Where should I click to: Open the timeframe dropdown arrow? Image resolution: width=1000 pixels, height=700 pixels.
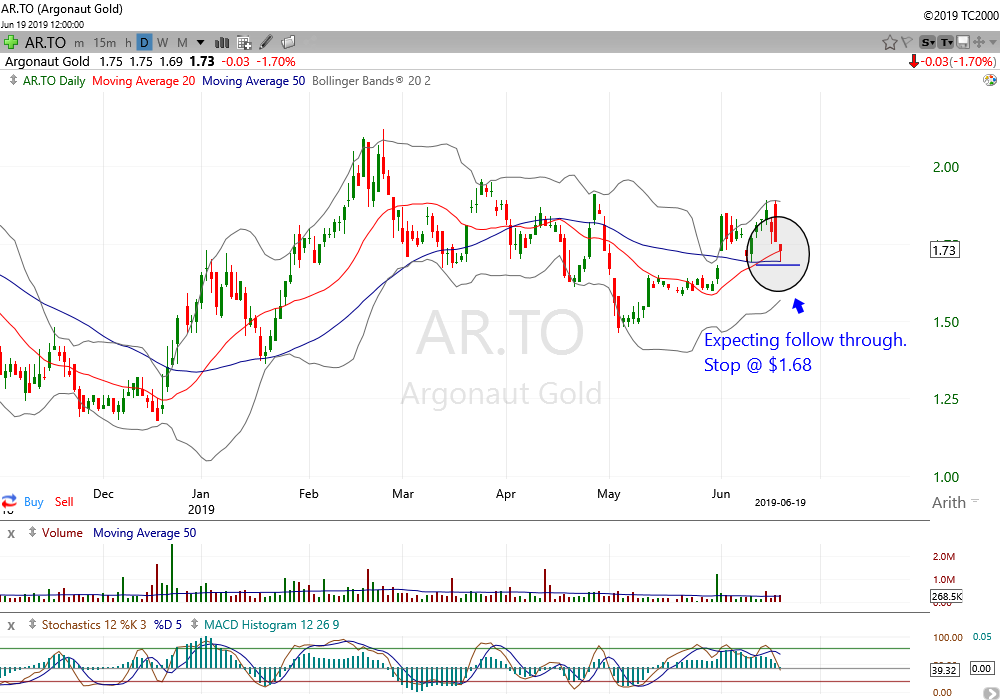[200, 43]
